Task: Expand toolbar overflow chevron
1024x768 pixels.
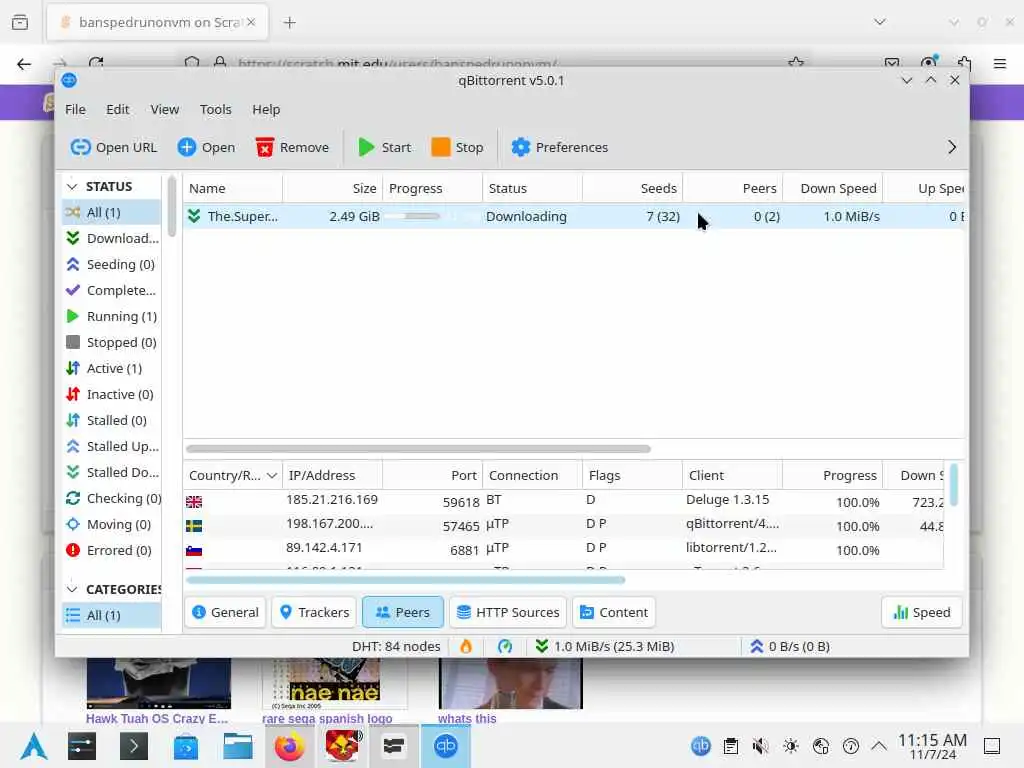Action: tap(952, 148)
